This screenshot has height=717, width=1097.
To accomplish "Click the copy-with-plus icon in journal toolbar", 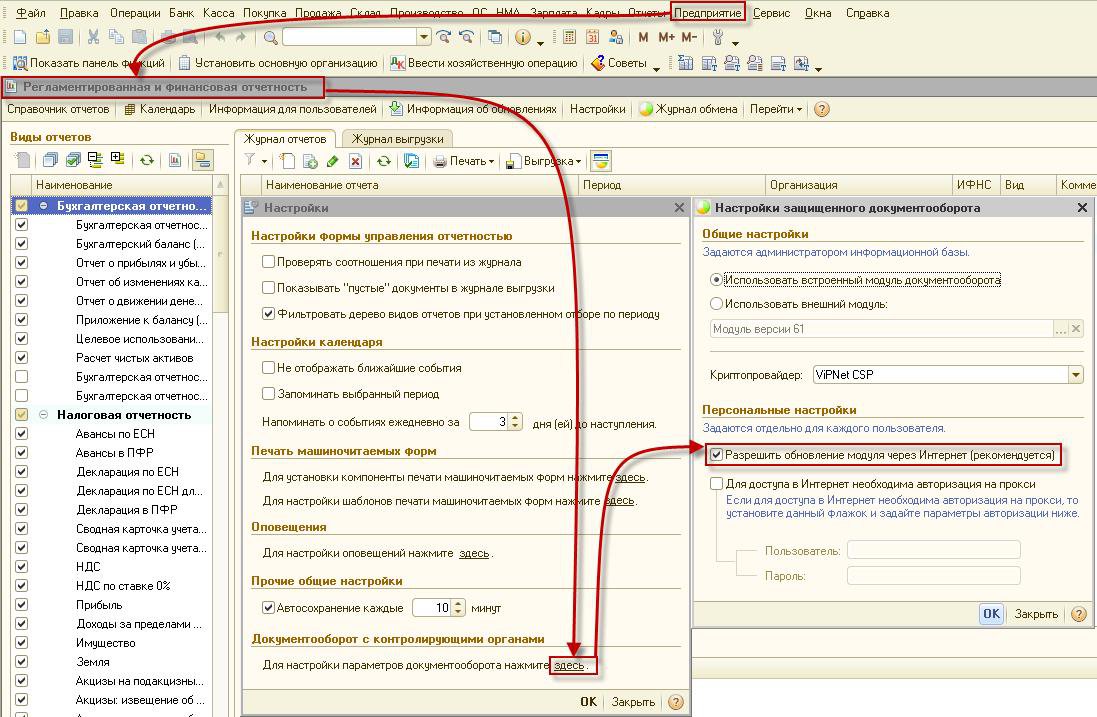I will tap(310, 162).
